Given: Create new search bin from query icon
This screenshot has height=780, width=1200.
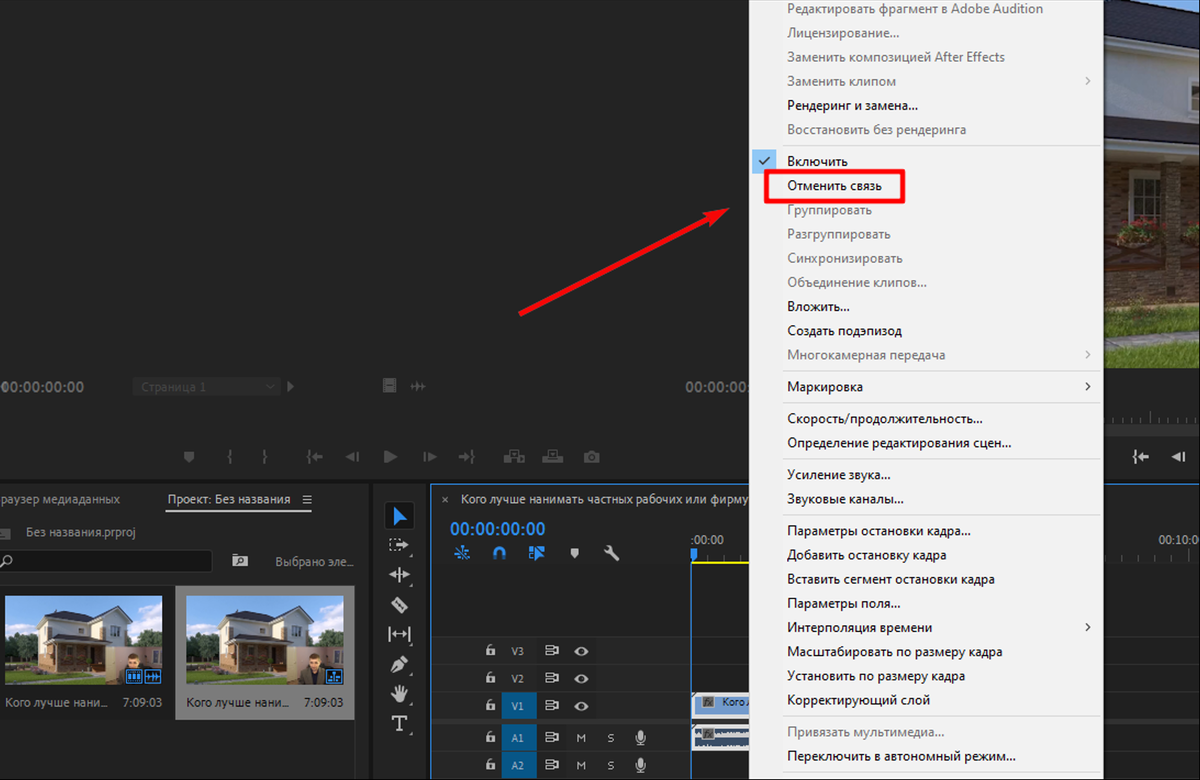Looking at the screenshot, I should point(240,561).
